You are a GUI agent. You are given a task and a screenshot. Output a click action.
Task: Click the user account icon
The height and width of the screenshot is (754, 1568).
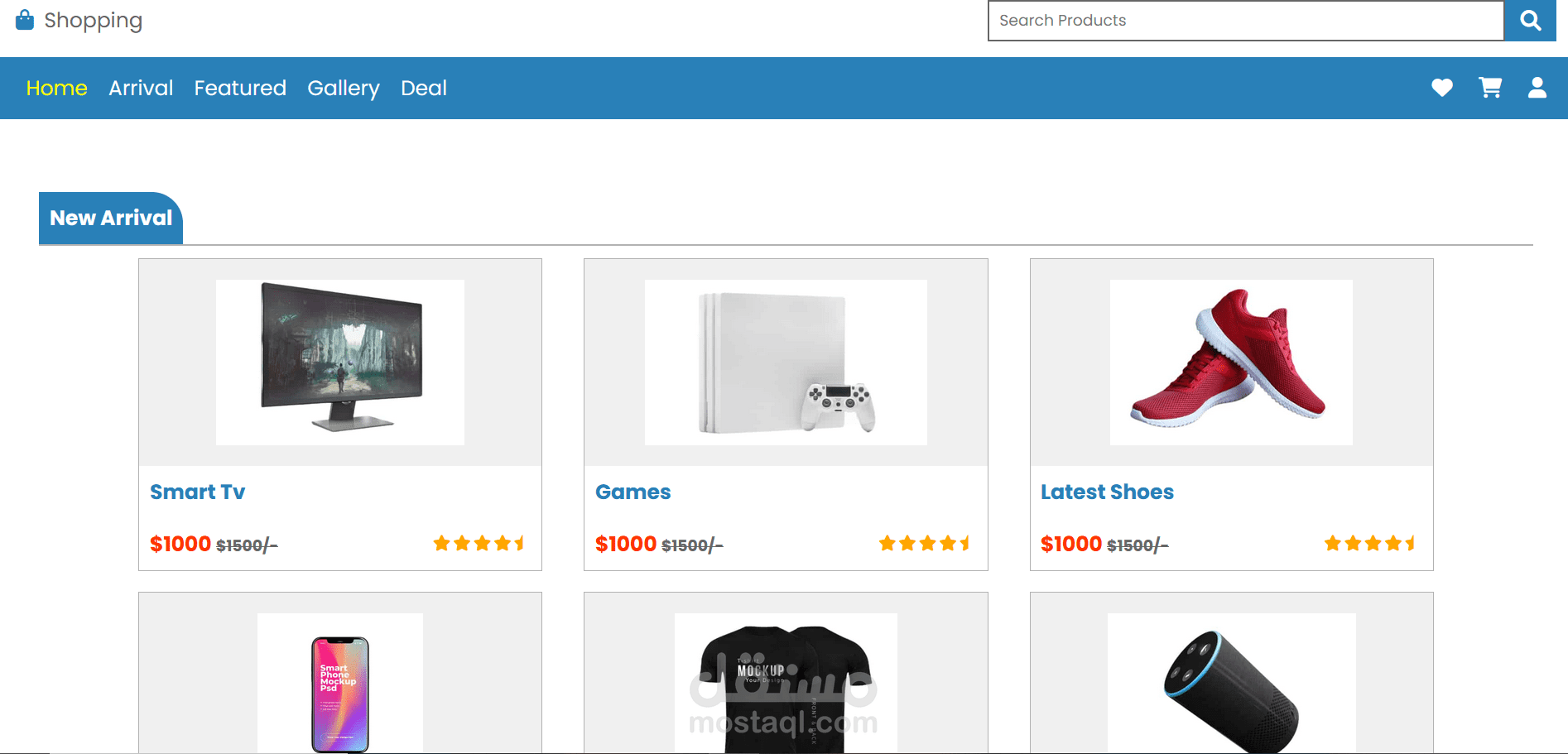click(x=1537, y=88)
